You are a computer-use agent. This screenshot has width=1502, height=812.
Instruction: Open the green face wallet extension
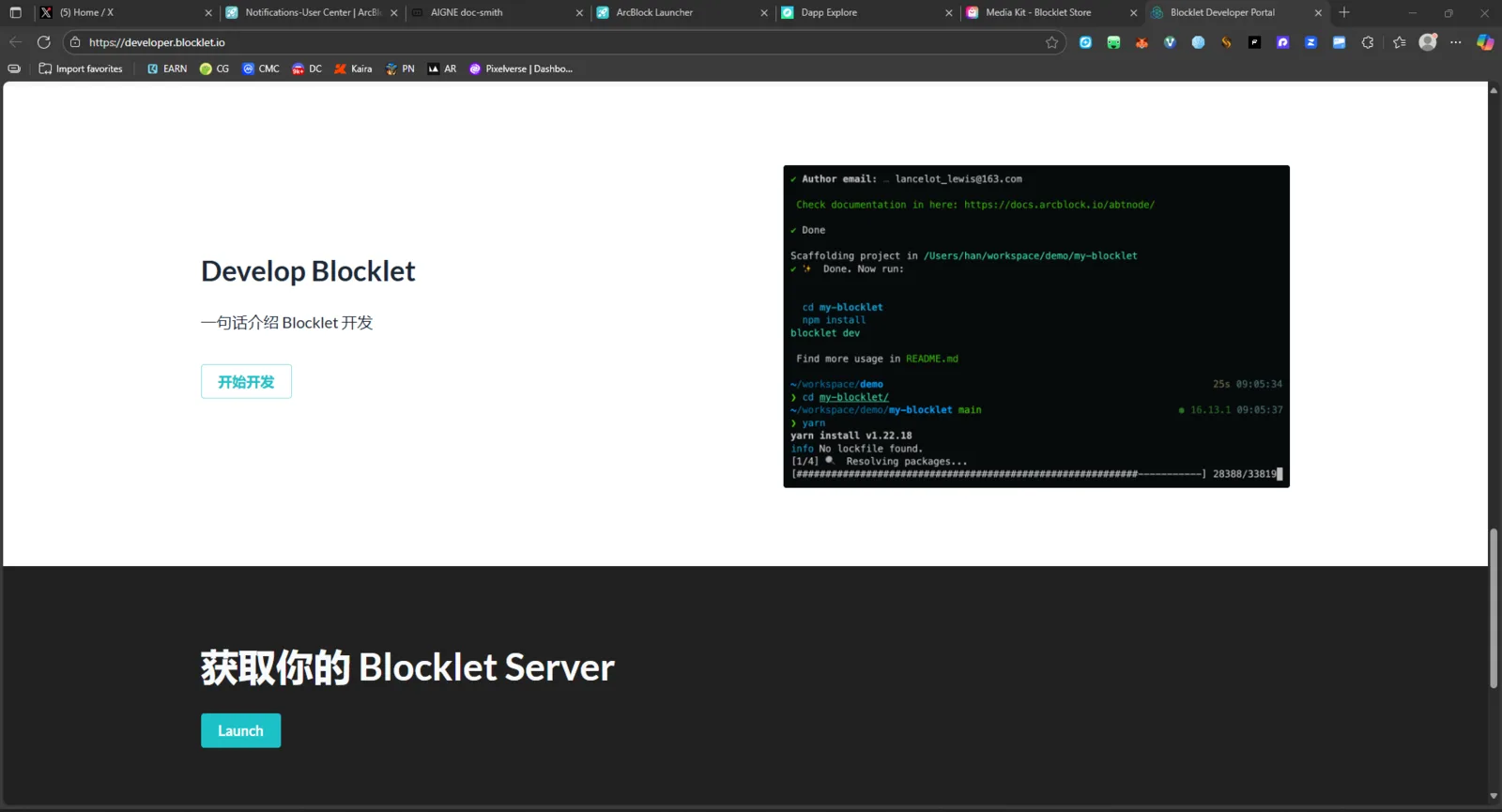pos(1113,42)
